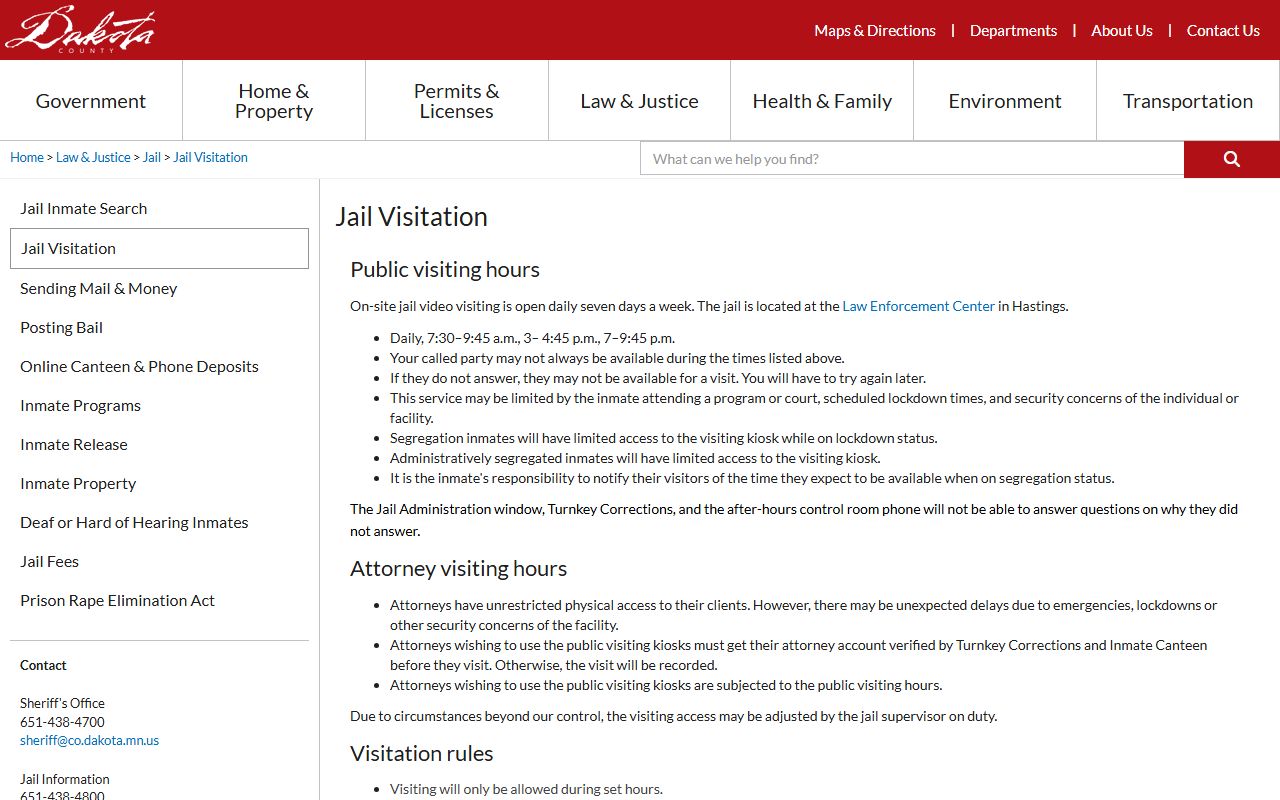Viewport: 1280px width, 800px height.
Task: Click "It is the inmate's responsibility" bullet
Action: click(752, 478)
